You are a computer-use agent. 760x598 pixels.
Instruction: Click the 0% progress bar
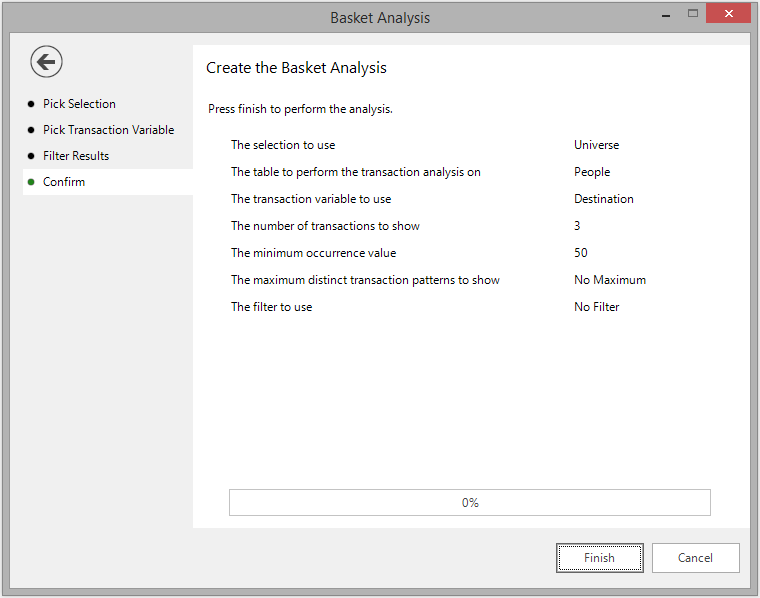(470, 503)
